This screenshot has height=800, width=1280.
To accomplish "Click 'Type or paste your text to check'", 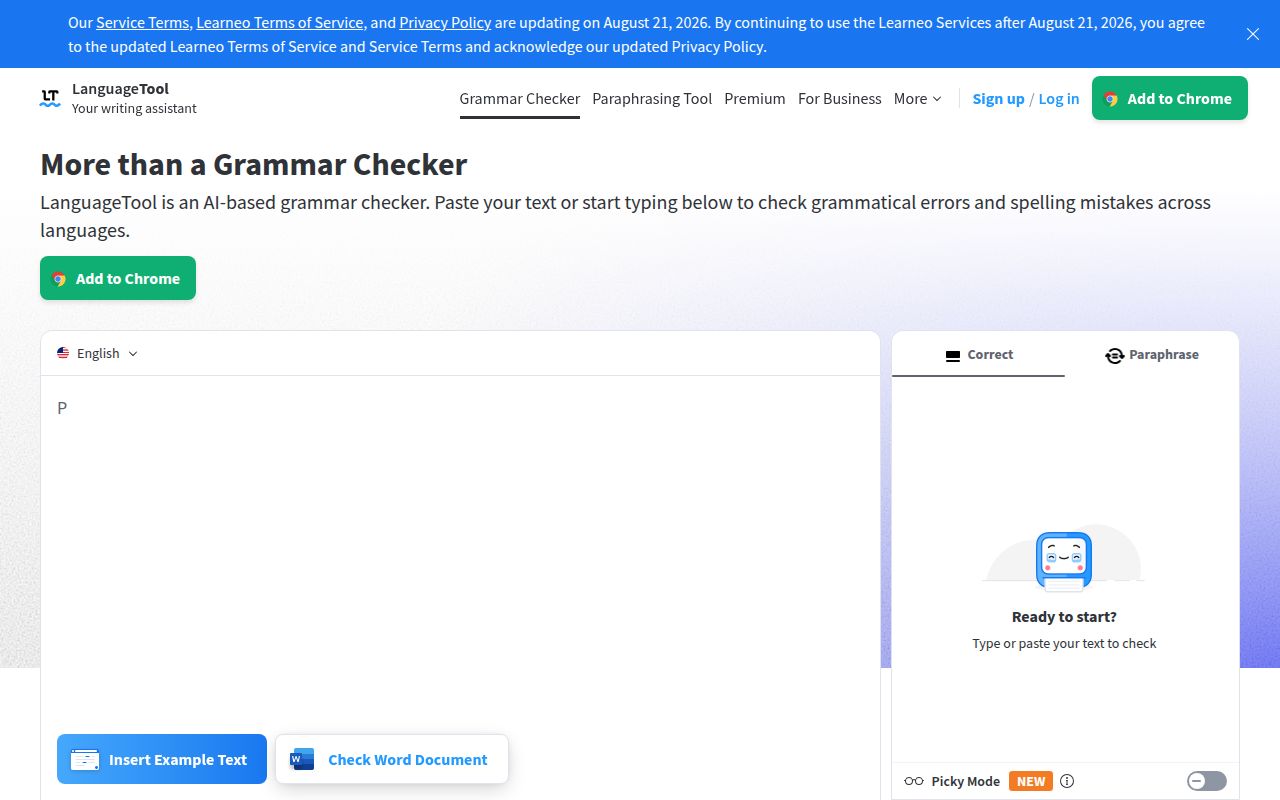I will (x=1064, y=643).
